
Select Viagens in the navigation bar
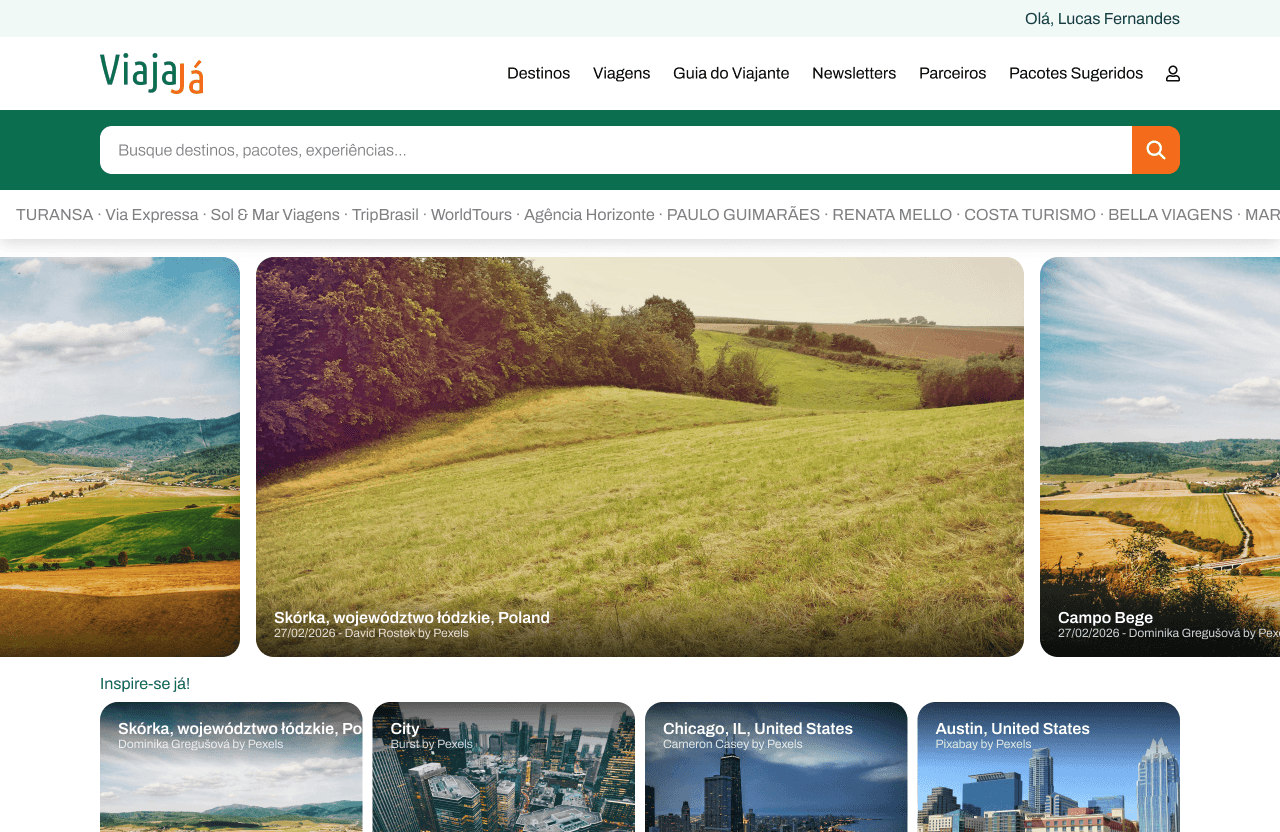coord(621,73)
